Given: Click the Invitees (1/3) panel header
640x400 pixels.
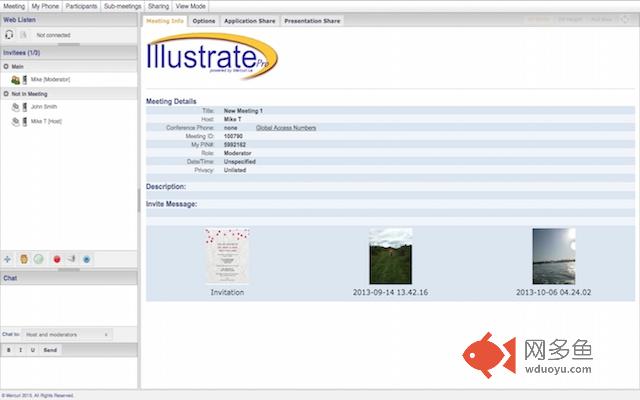Looking at the screenshot, I should pos(69,53).
